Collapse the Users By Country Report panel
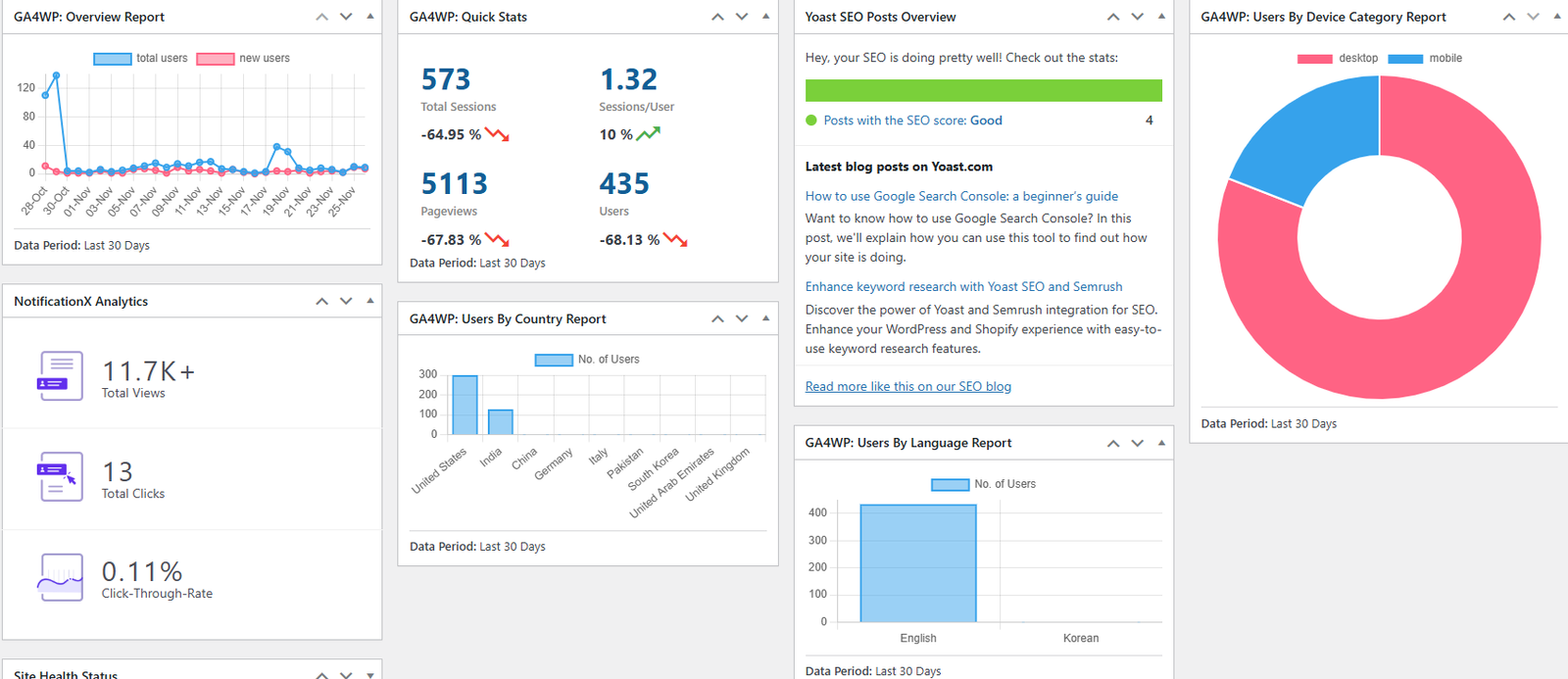1568x679 pixels. coord(765,318)
